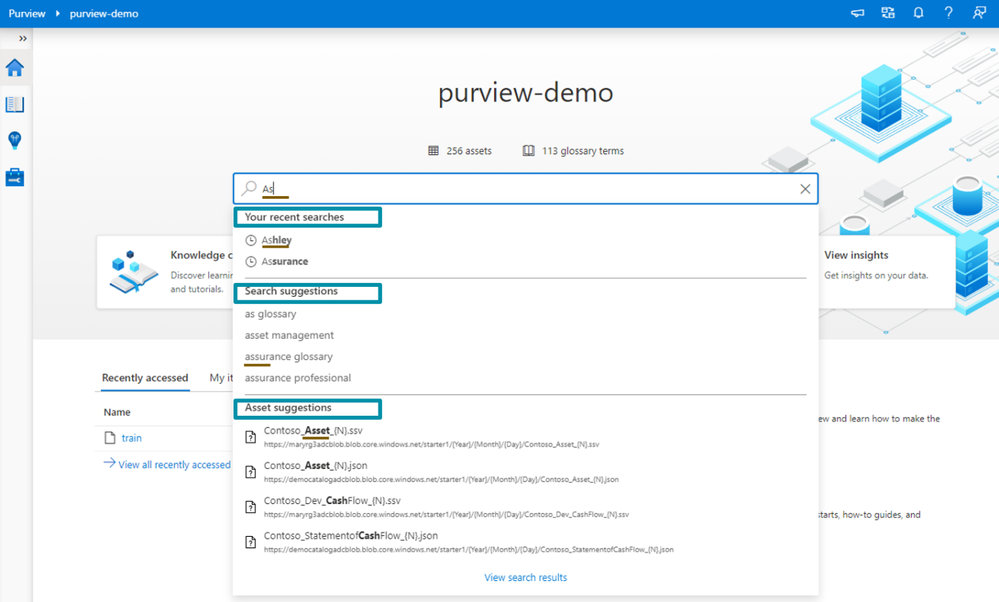Open the Management toolbox icon in sidebar
This screenshot has width=999, height=602.
pyautogui.click(x=15, y=177)
